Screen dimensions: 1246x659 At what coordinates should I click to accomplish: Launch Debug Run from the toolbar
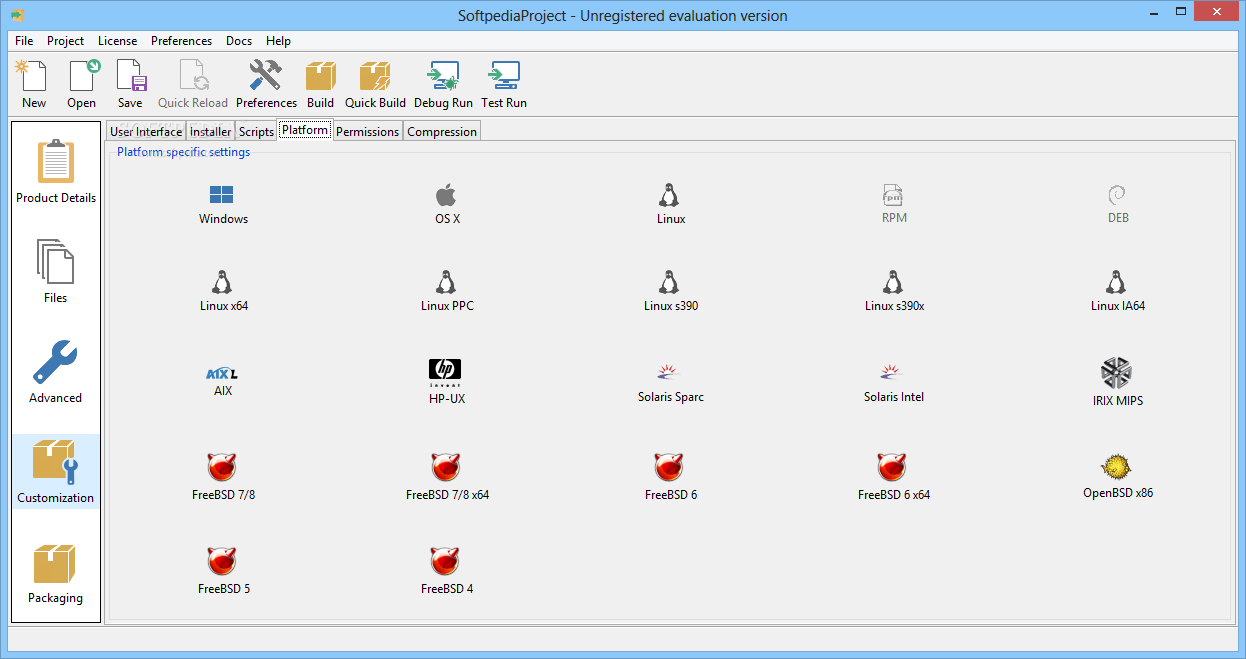(443, 84)
